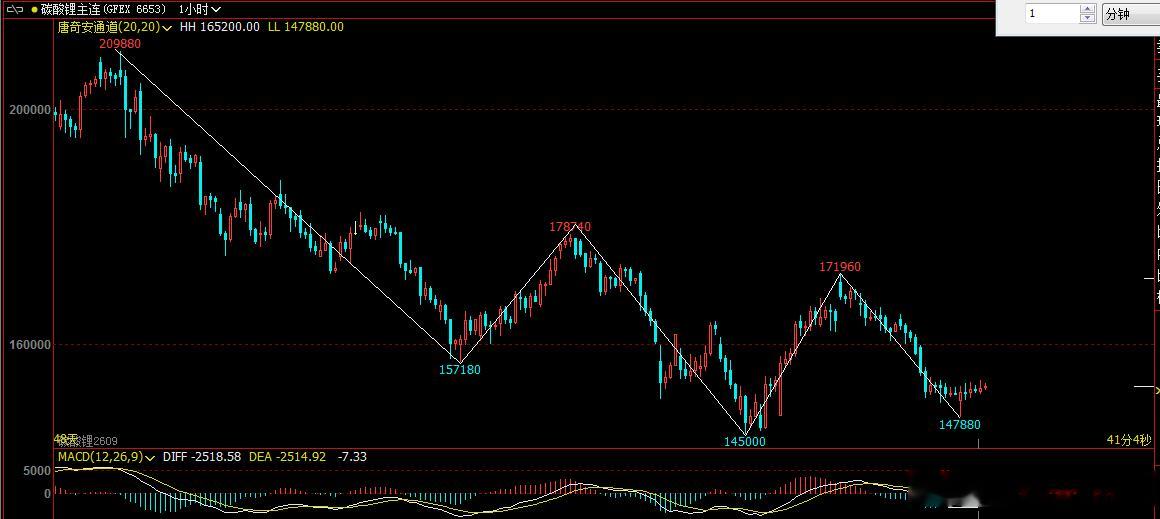Click the 145000 trough price label
Screen dimensions: 1160x519
(x=745, y=441)
